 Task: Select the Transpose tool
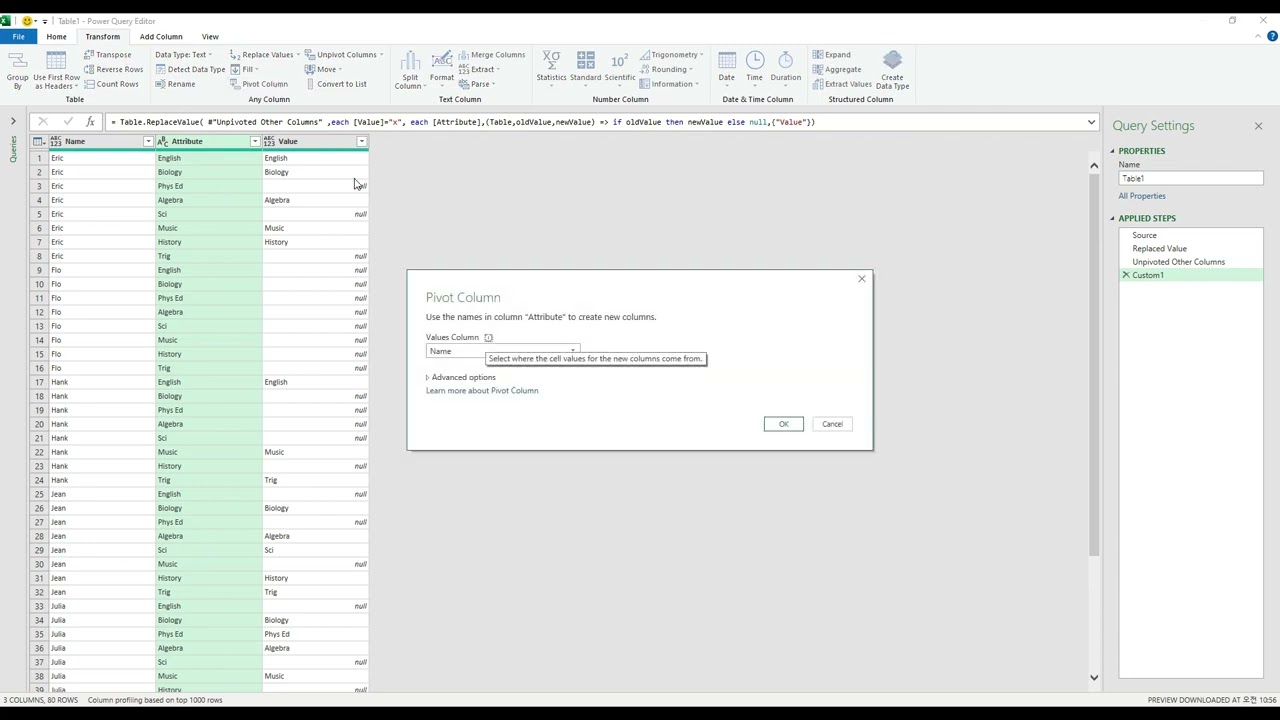[107, 55]
